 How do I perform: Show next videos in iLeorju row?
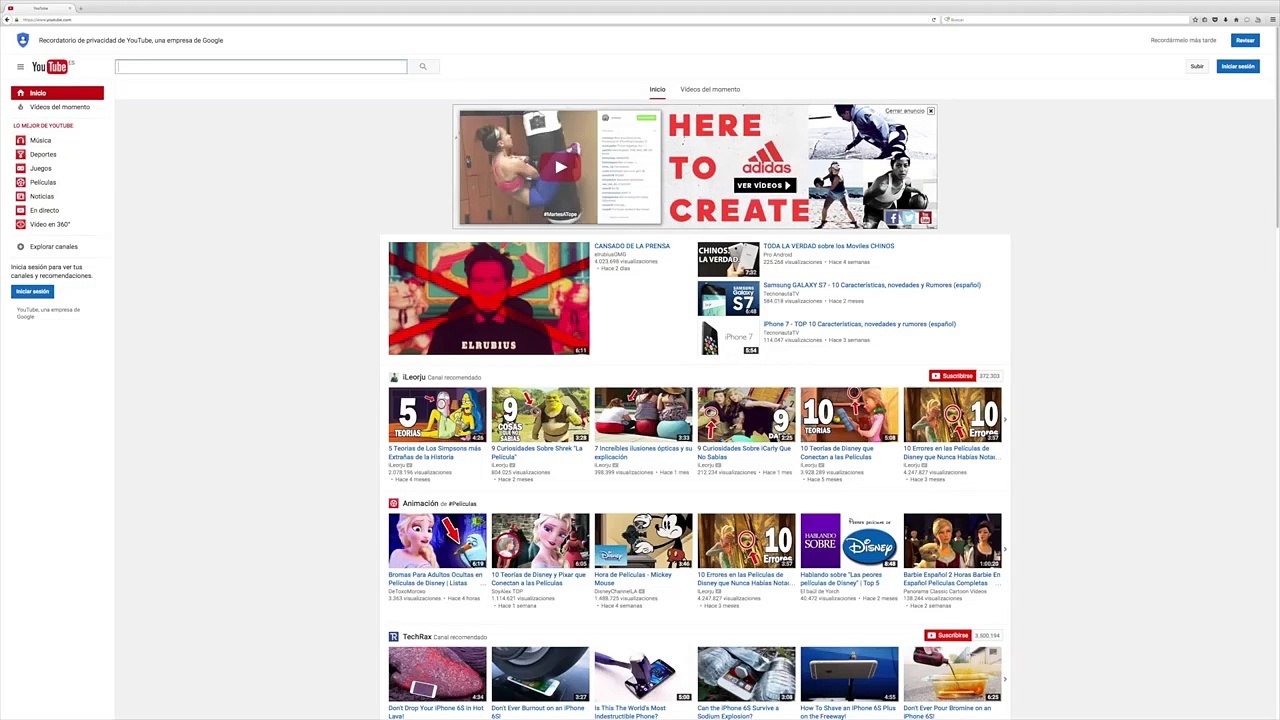[1005, 420]
